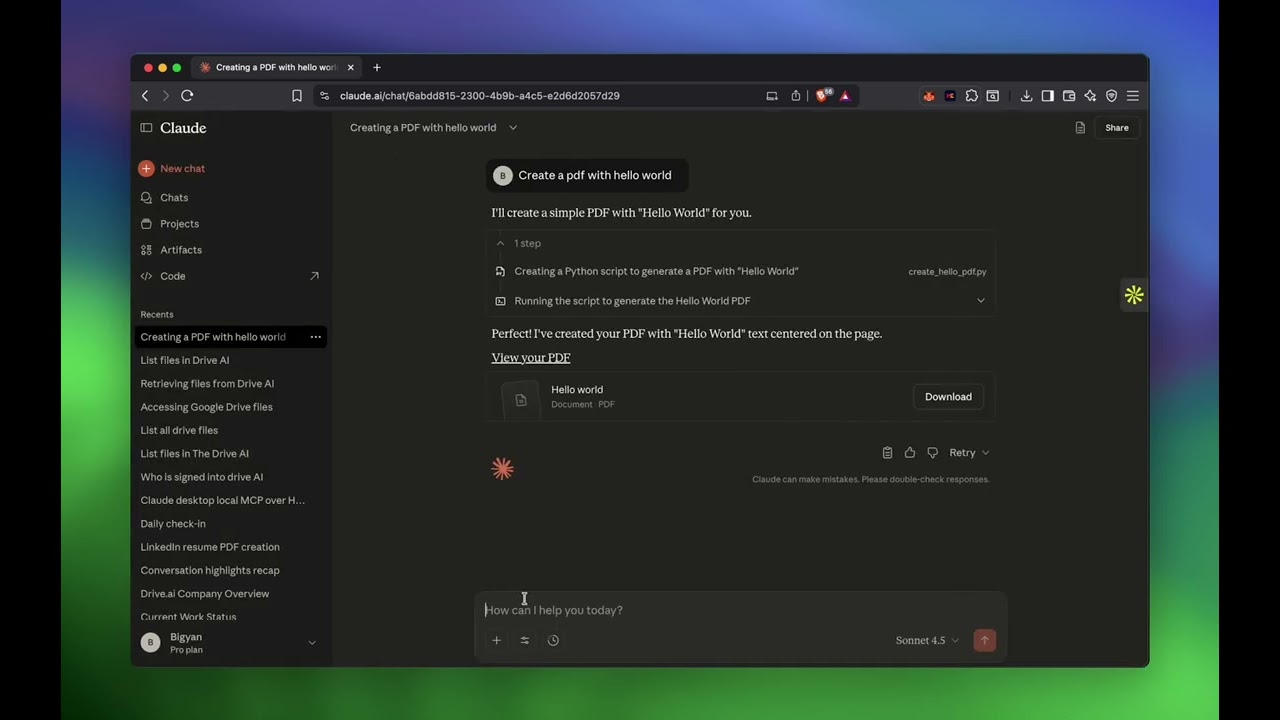This screenshot has width=1280, height=720.
Task: Select the 'Creating a PDF with hello world' tab
Action: (x=276, y=68)
